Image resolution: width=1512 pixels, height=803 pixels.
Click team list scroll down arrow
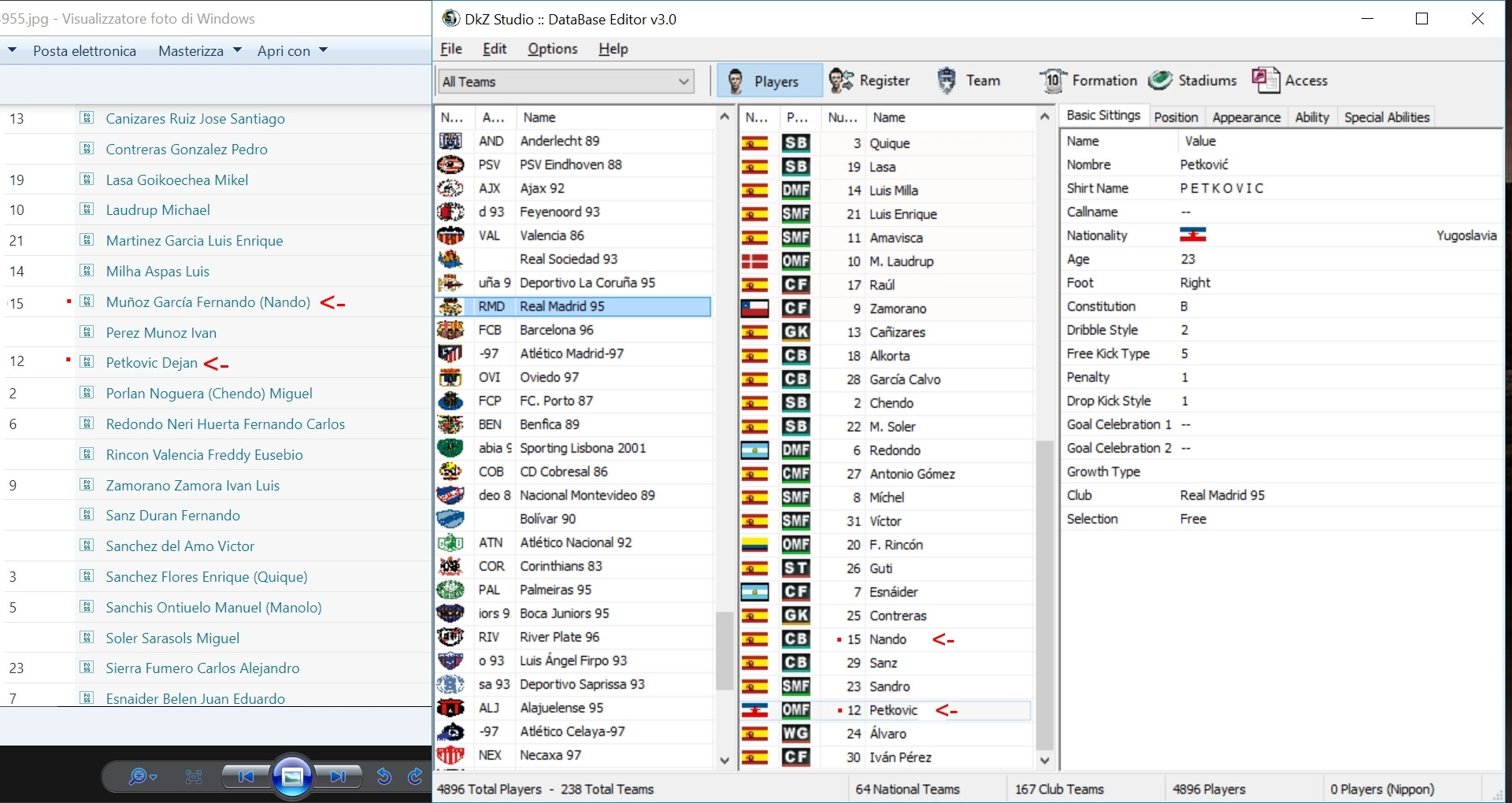pos(724,760)
